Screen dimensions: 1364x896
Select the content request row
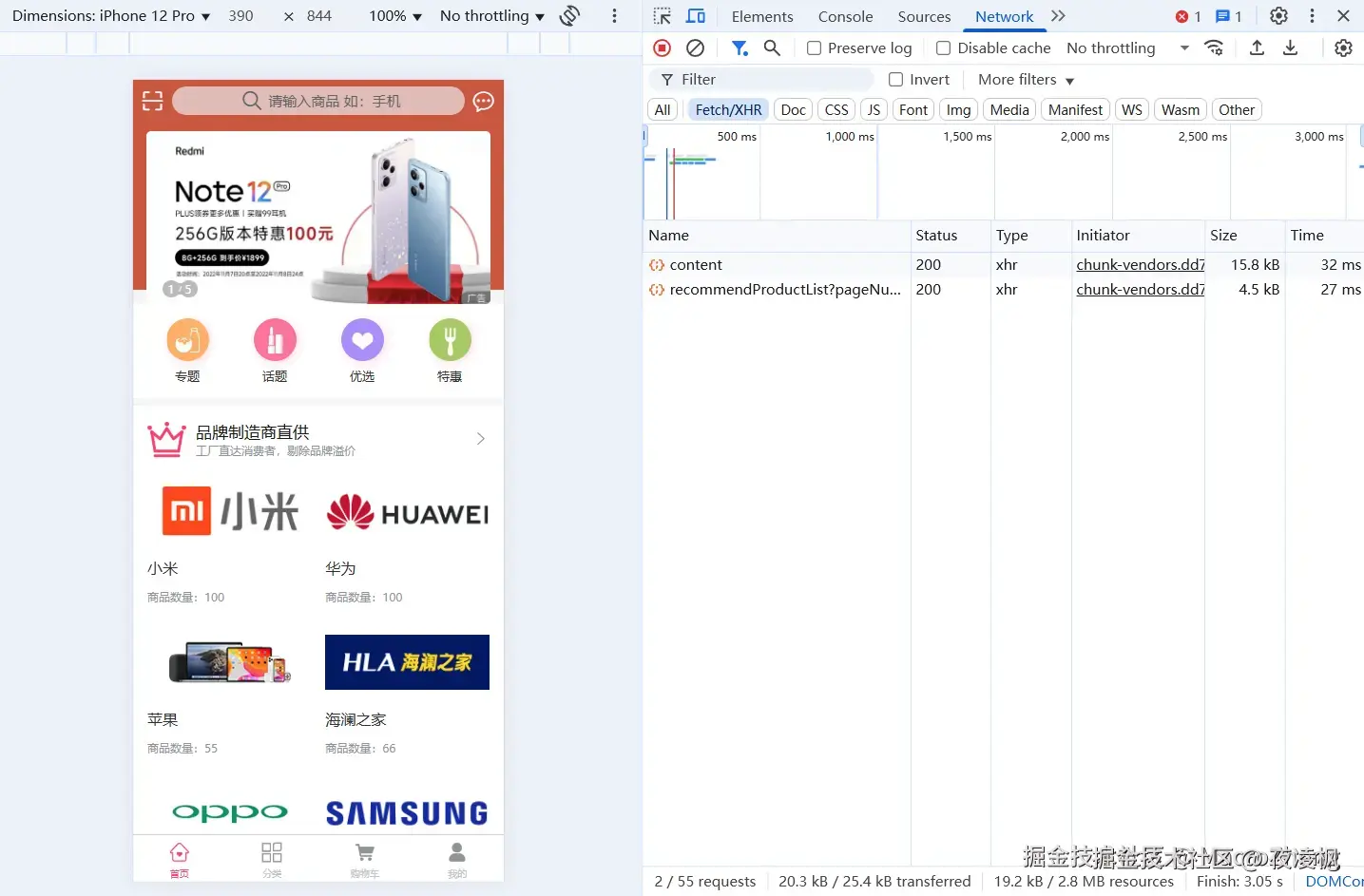tap(1003, 265)
